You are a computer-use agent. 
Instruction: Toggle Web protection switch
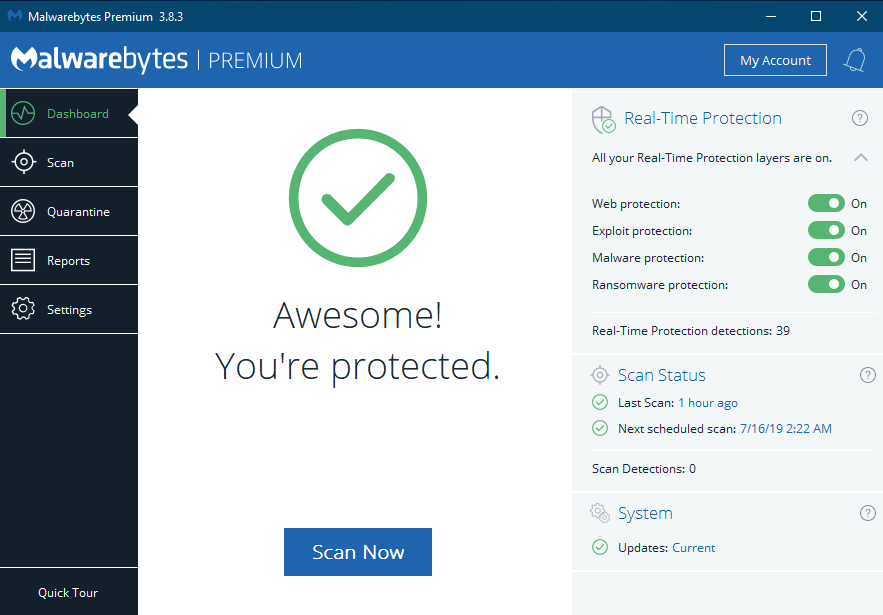826,203
